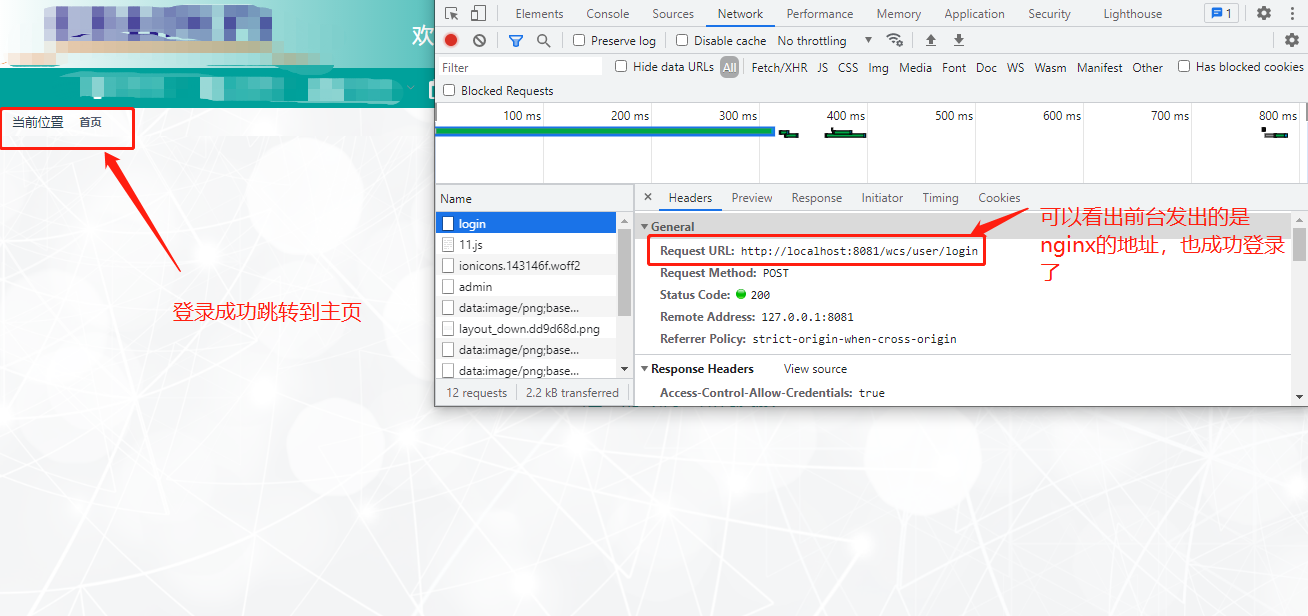1308x616 pixels.
Task: Select the login request row
Action: (527, 224)
